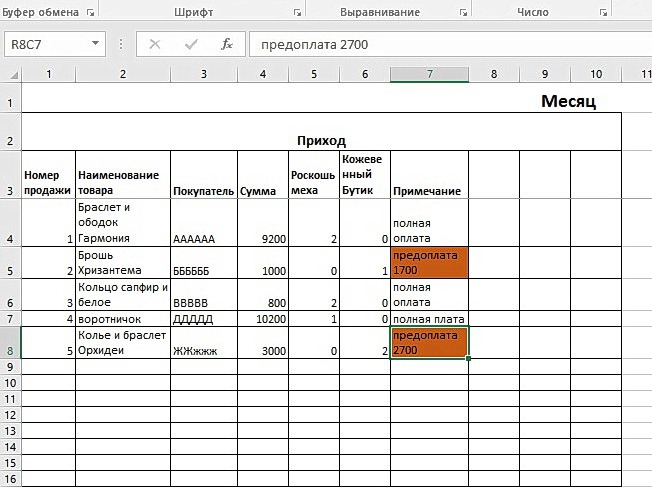Select column header 3

[x=204, y=74]
